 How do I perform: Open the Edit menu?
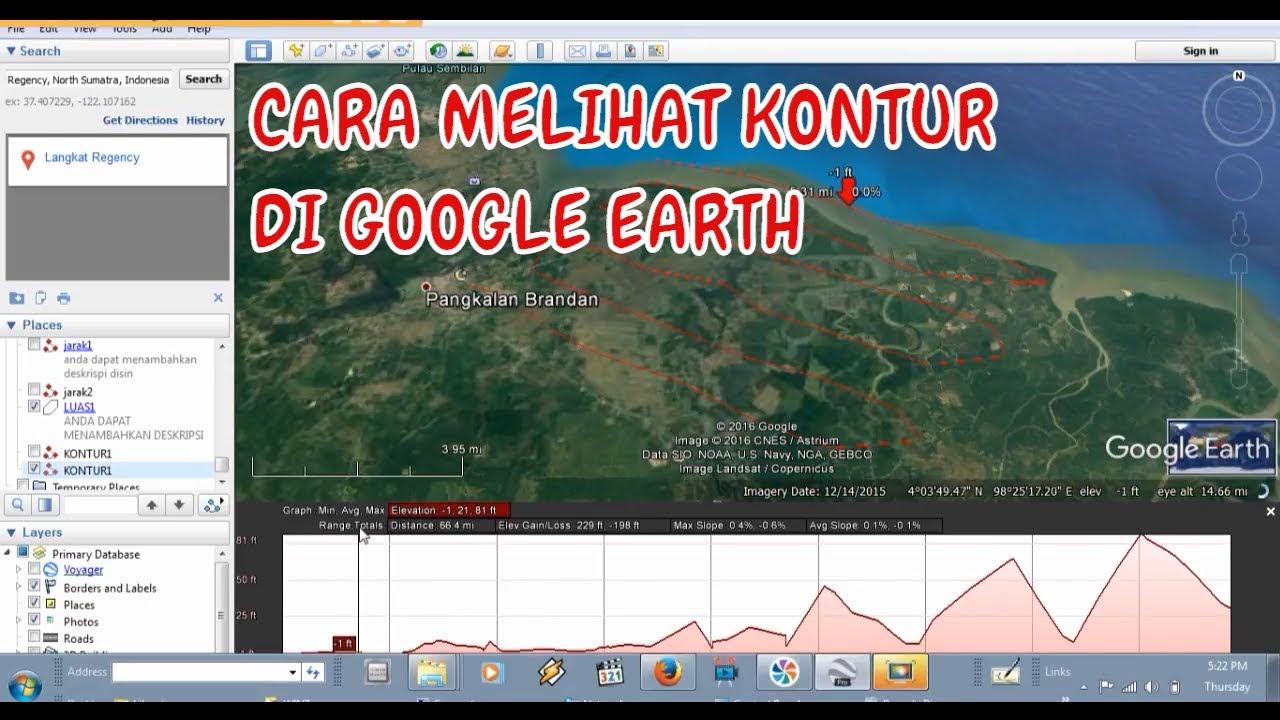pos(48,30)
